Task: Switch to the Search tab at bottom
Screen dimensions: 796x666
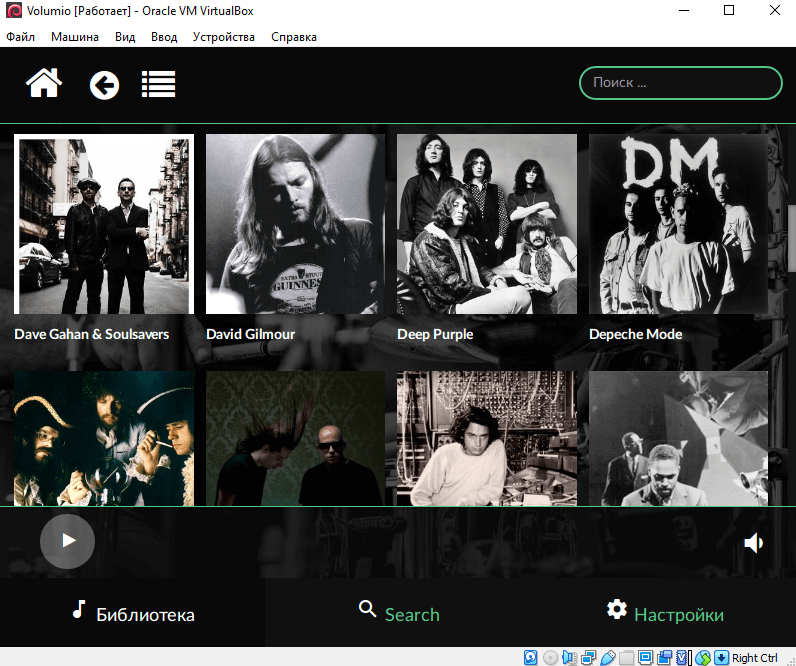Action: [398, 613]
